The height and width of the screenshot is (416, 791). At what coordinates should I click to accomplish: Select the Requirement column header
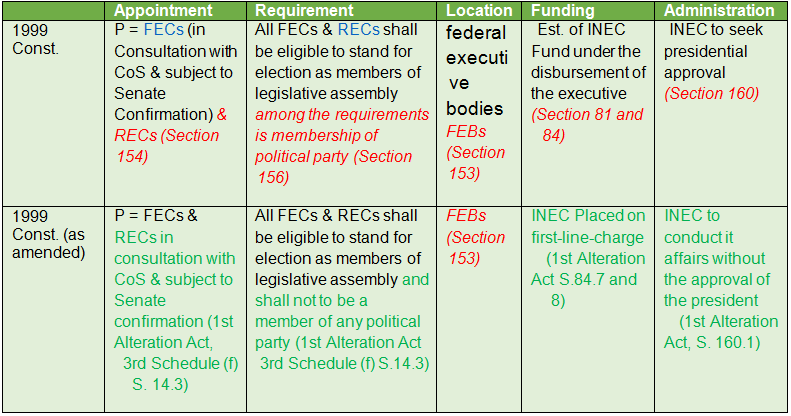[x=304, y=11]
